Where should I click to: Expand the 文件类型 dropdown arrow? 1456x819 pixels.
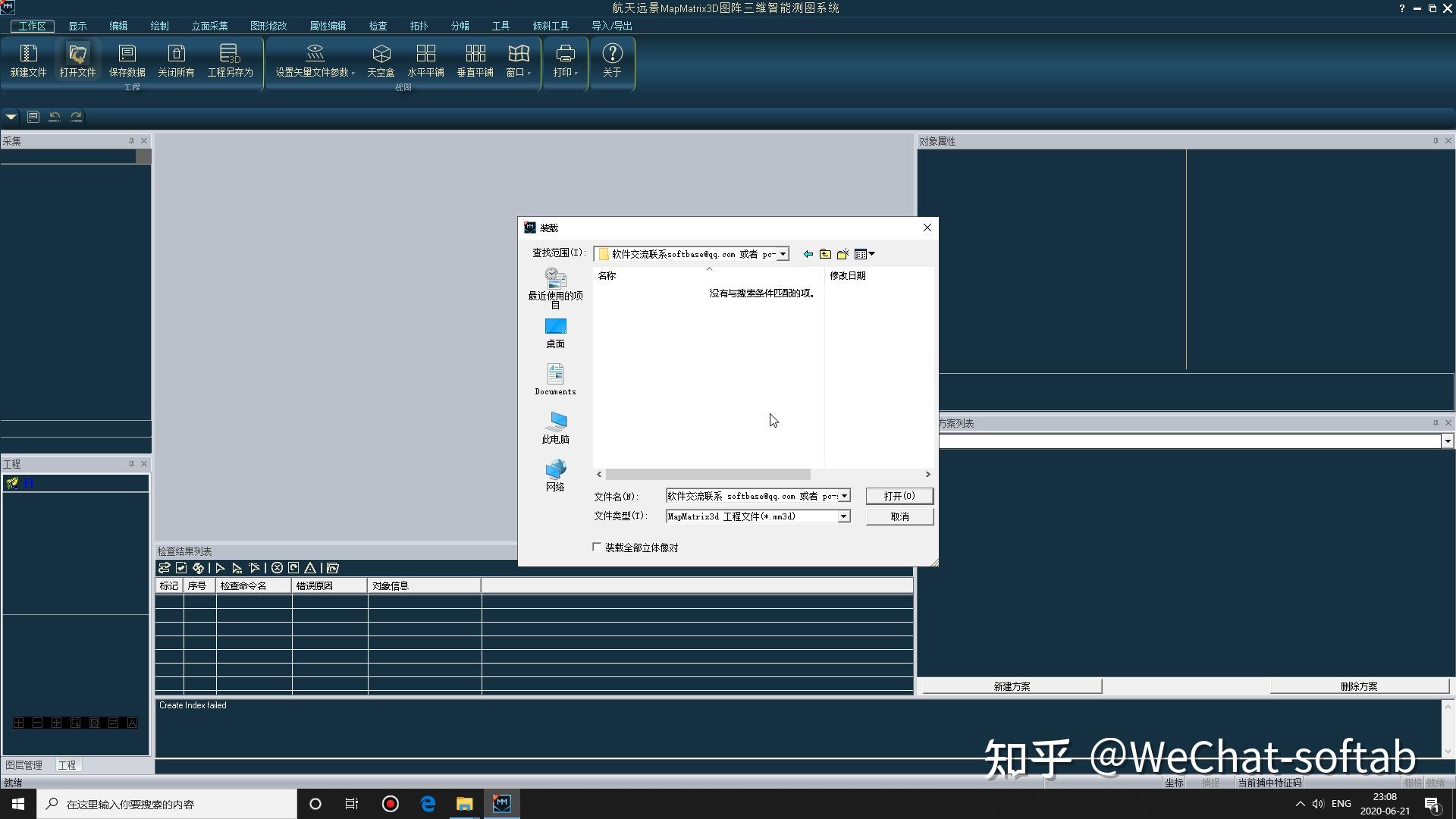click(843, 516)
